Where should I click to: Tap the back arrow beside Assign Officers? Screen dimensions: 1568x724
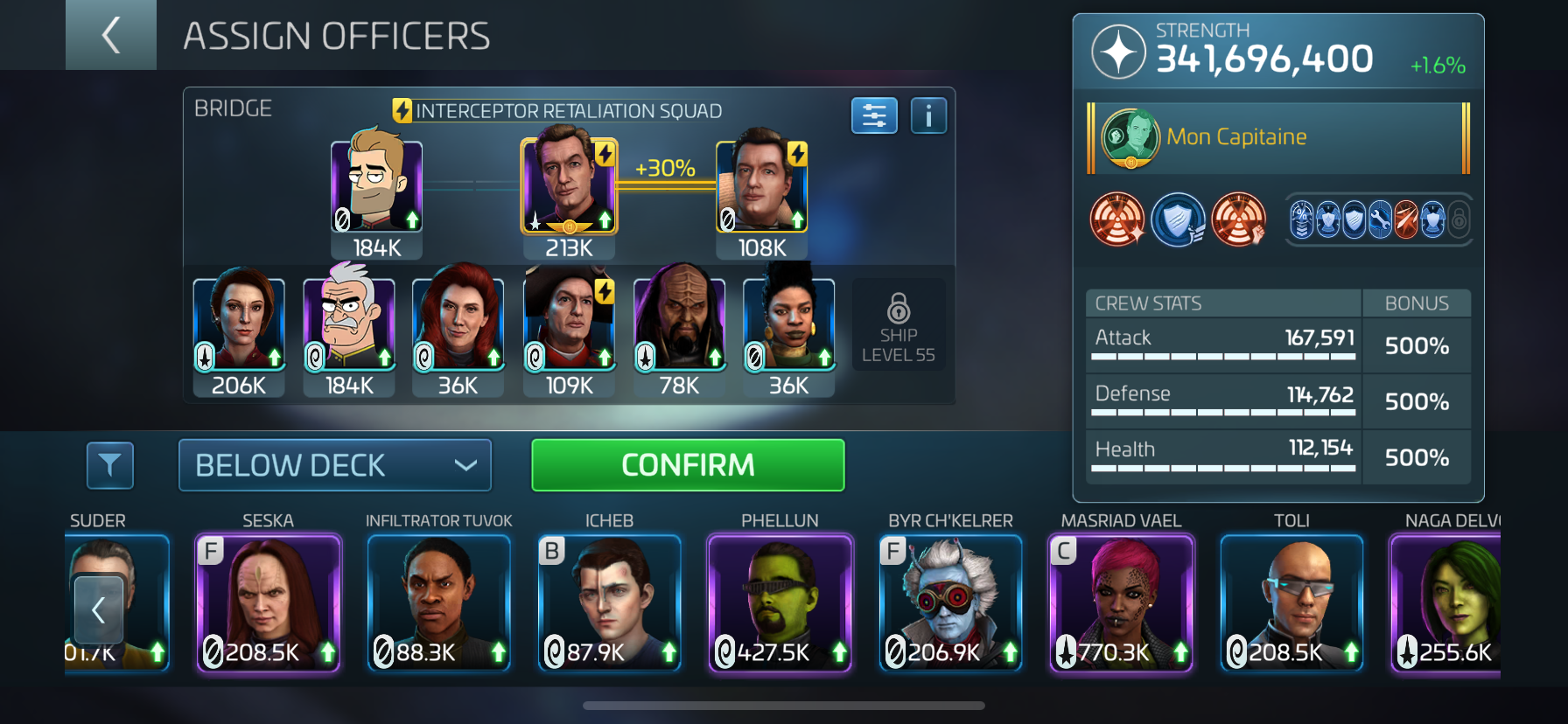coord(111,35)
